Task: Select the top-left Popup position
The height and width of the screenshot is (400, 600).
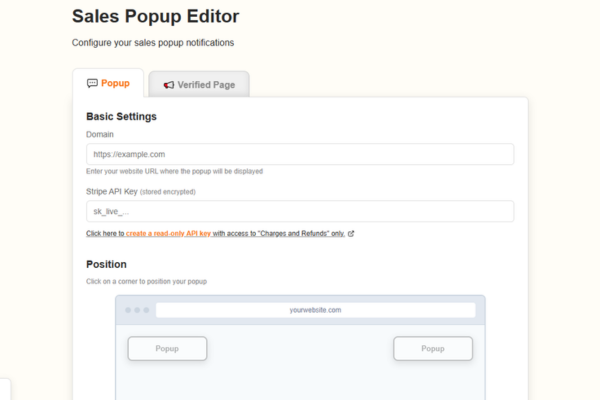Action: pyautogui.click(x=167, y=348)
